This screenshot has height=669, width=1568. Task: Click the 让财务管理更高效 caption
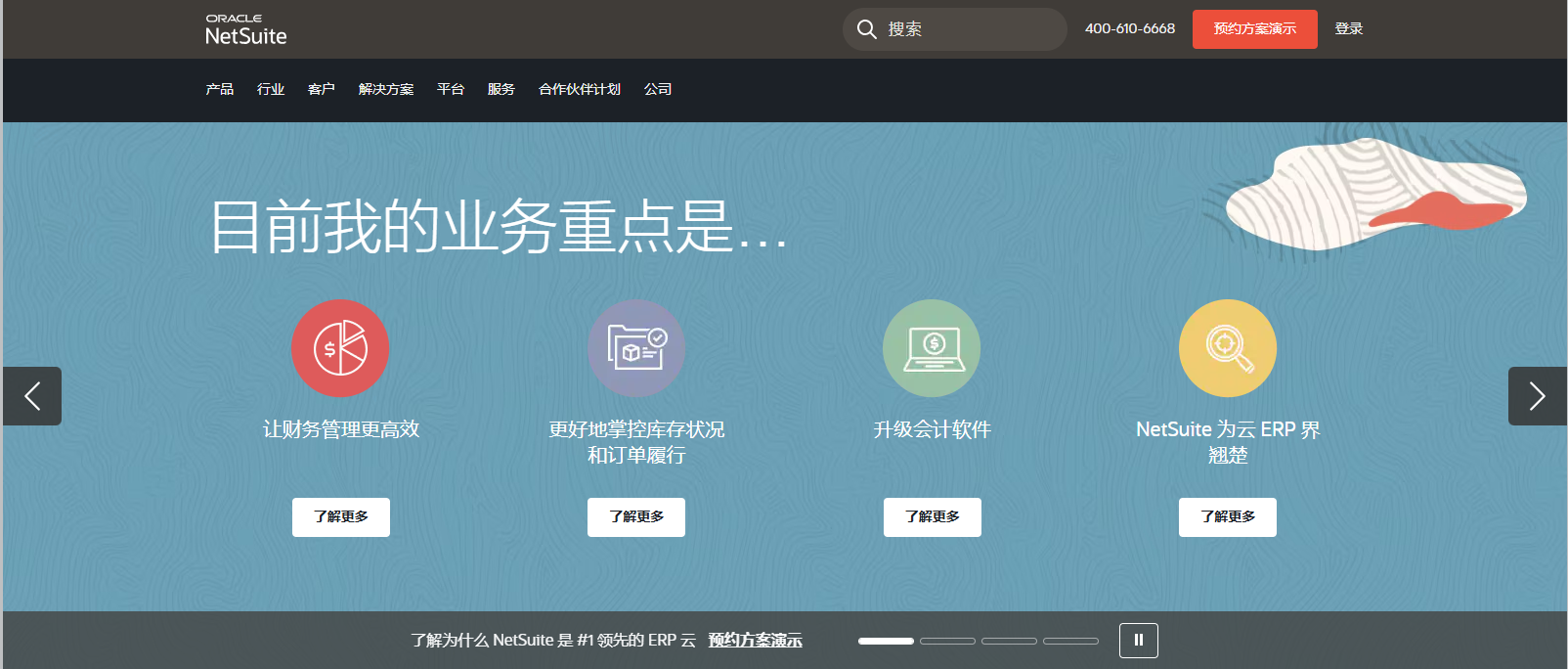coord(341,429)
